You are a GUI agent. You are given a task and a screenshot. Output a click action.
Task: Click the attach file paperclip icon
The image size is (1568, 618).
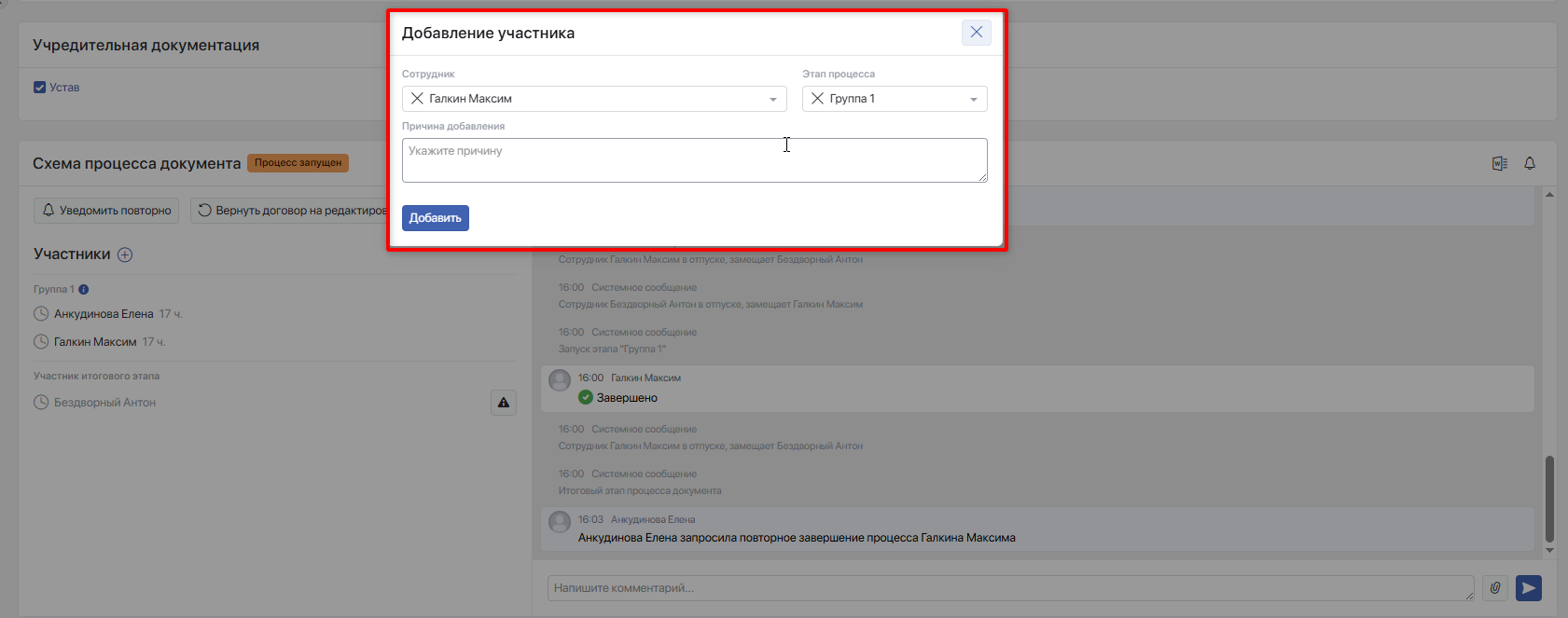[1495, 588]
